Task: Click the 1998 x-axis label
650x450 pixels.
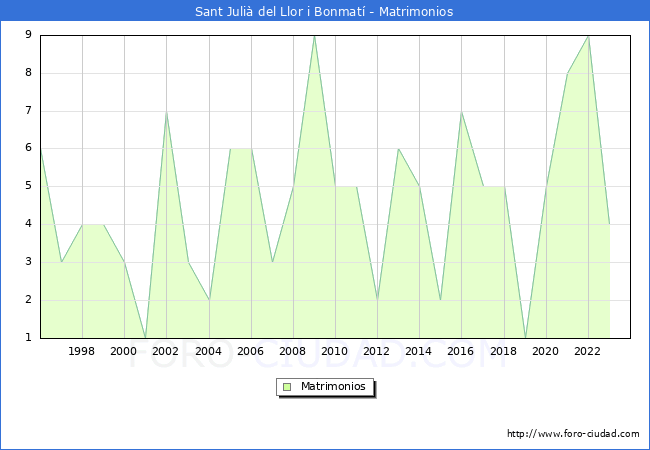Action: tap(82, 351)
